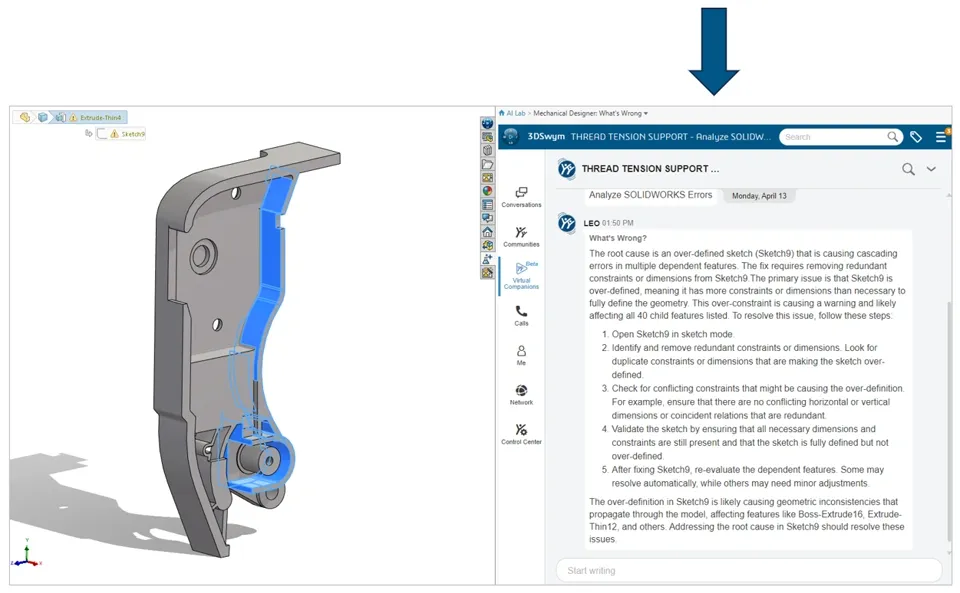Click the THREAD TENSION SUPPORT conversation avatar
This screenshot has height=593, width=960.
[567, 169]
